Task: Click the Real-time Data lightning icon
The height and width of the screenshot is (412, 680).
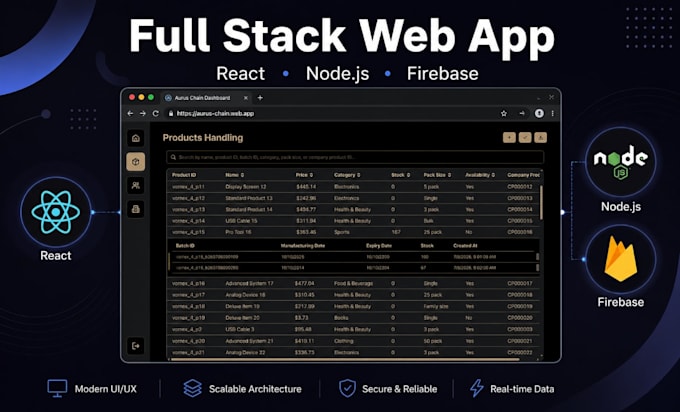Action: [x=477, y=388]
